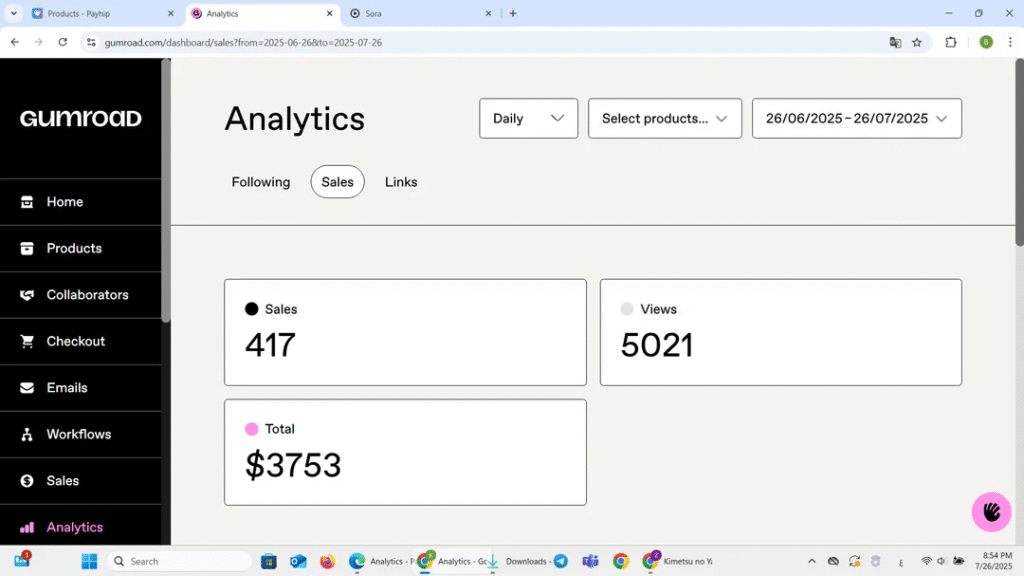Open the Emails section
Viewport: 1024px width, 576px height.
tap(66, 388)
